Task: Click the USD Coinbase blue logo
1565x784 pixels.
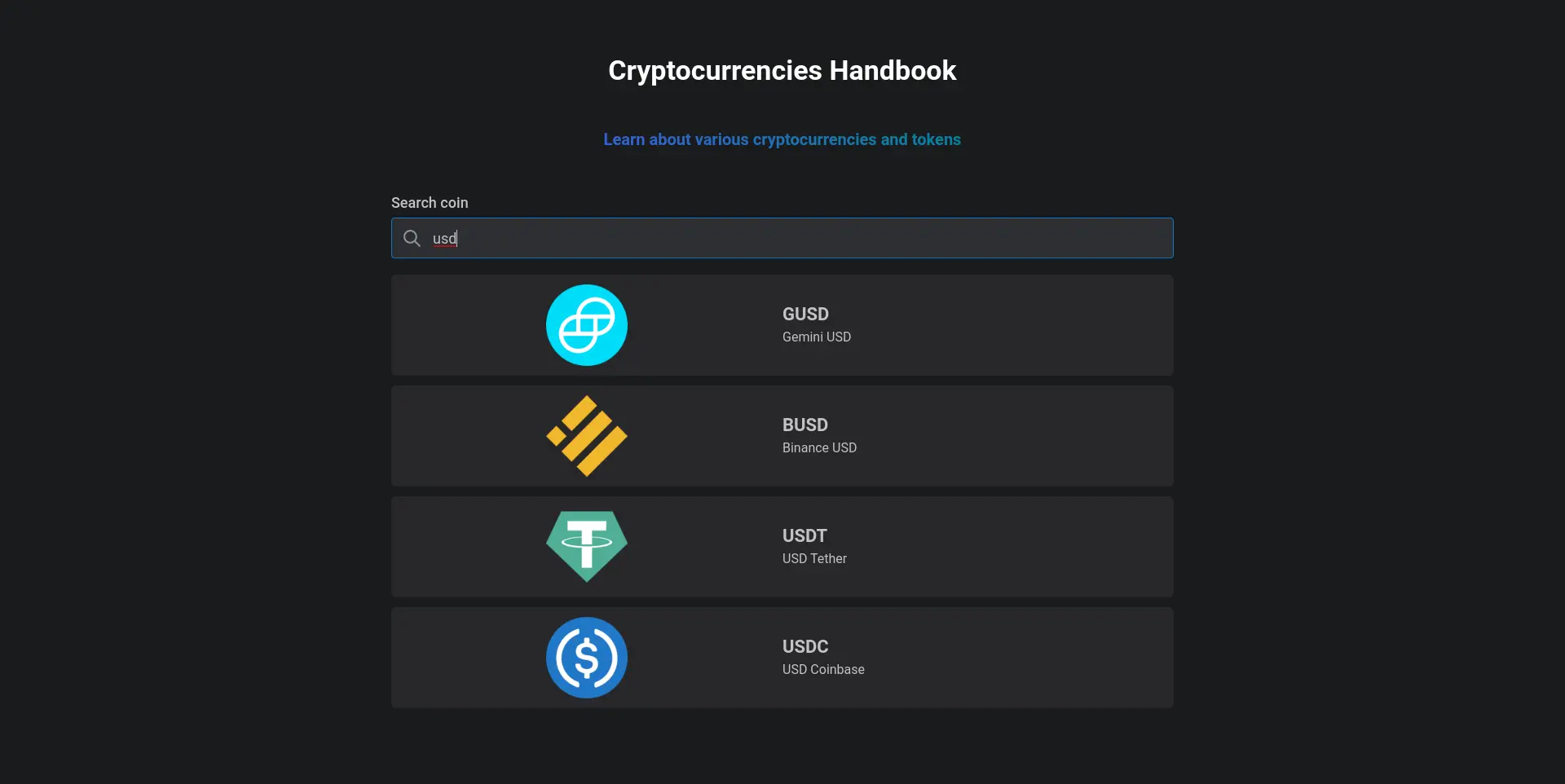Action: pos(587,658)
